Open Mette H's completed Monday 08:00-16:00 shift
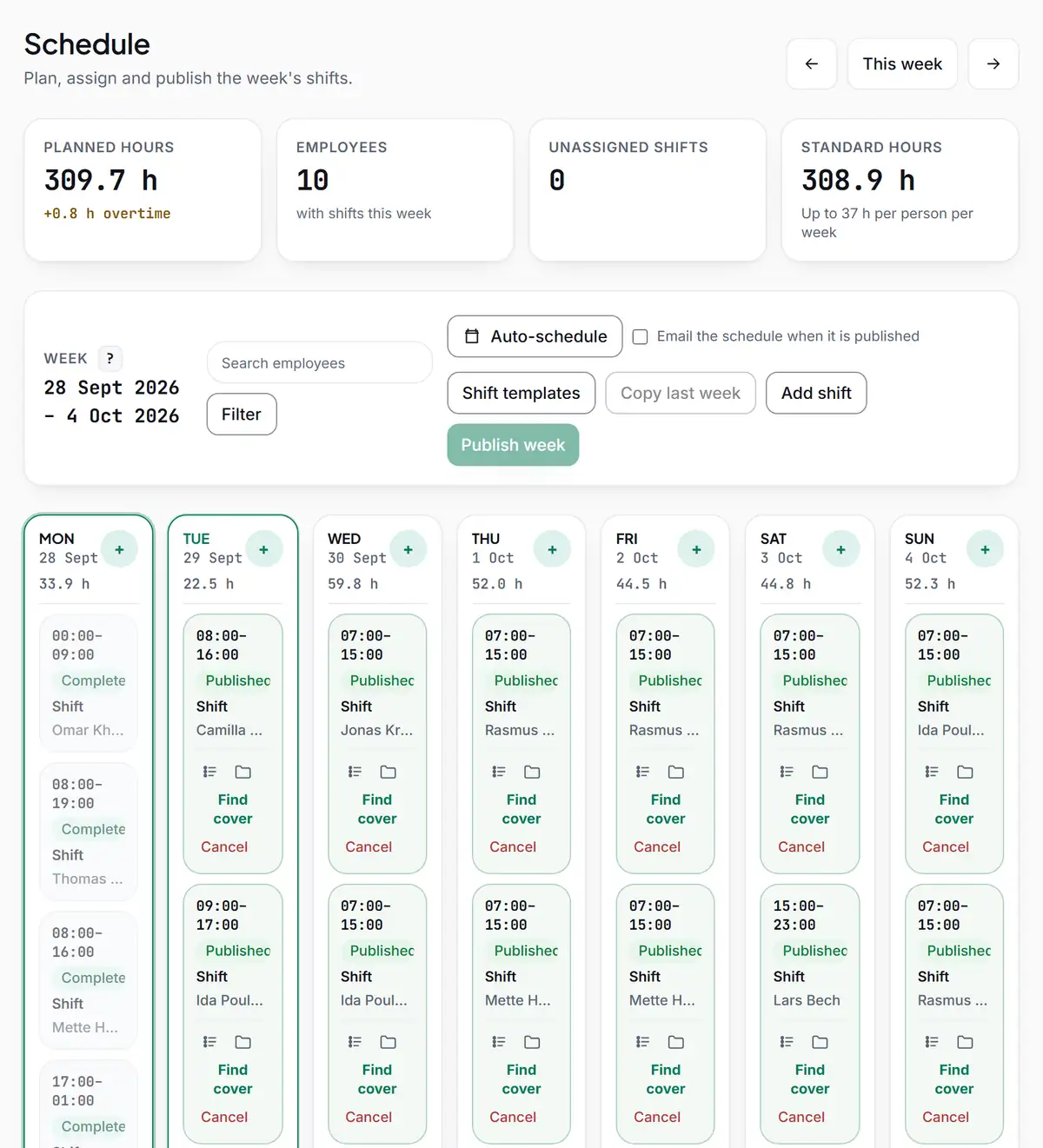This screenshot has width=1043, height=1148. (89, 980)
